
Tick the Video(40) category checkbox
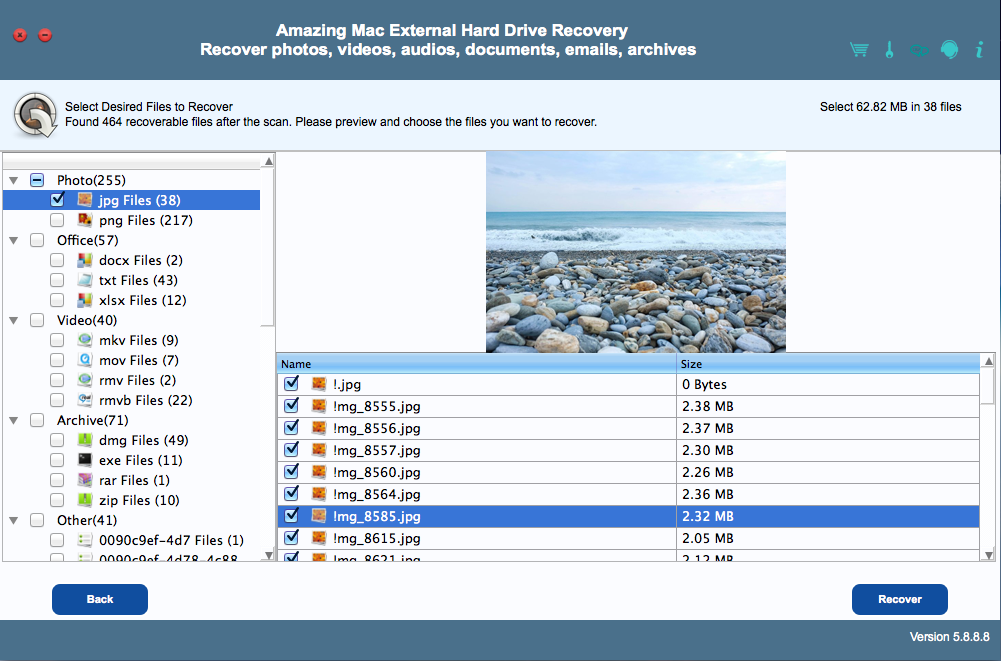point(37,320)
